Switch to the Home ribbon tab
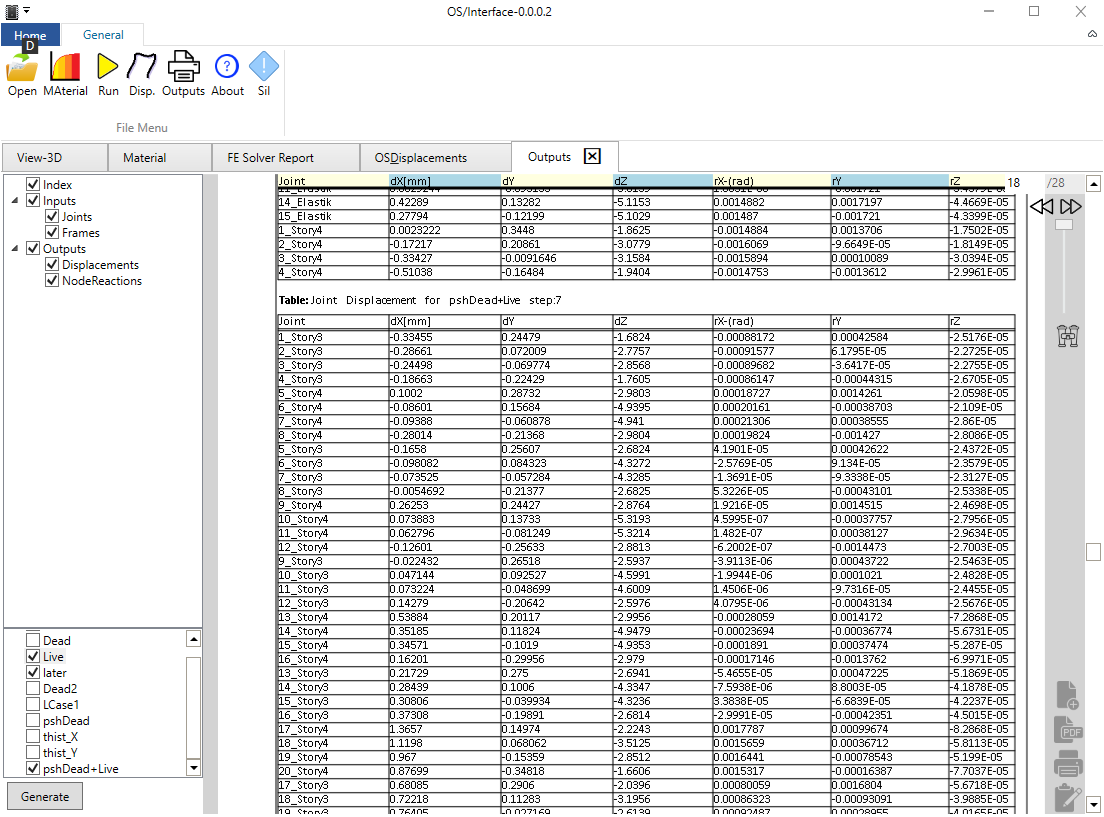1104x817 pixels. tap(30, 35)
